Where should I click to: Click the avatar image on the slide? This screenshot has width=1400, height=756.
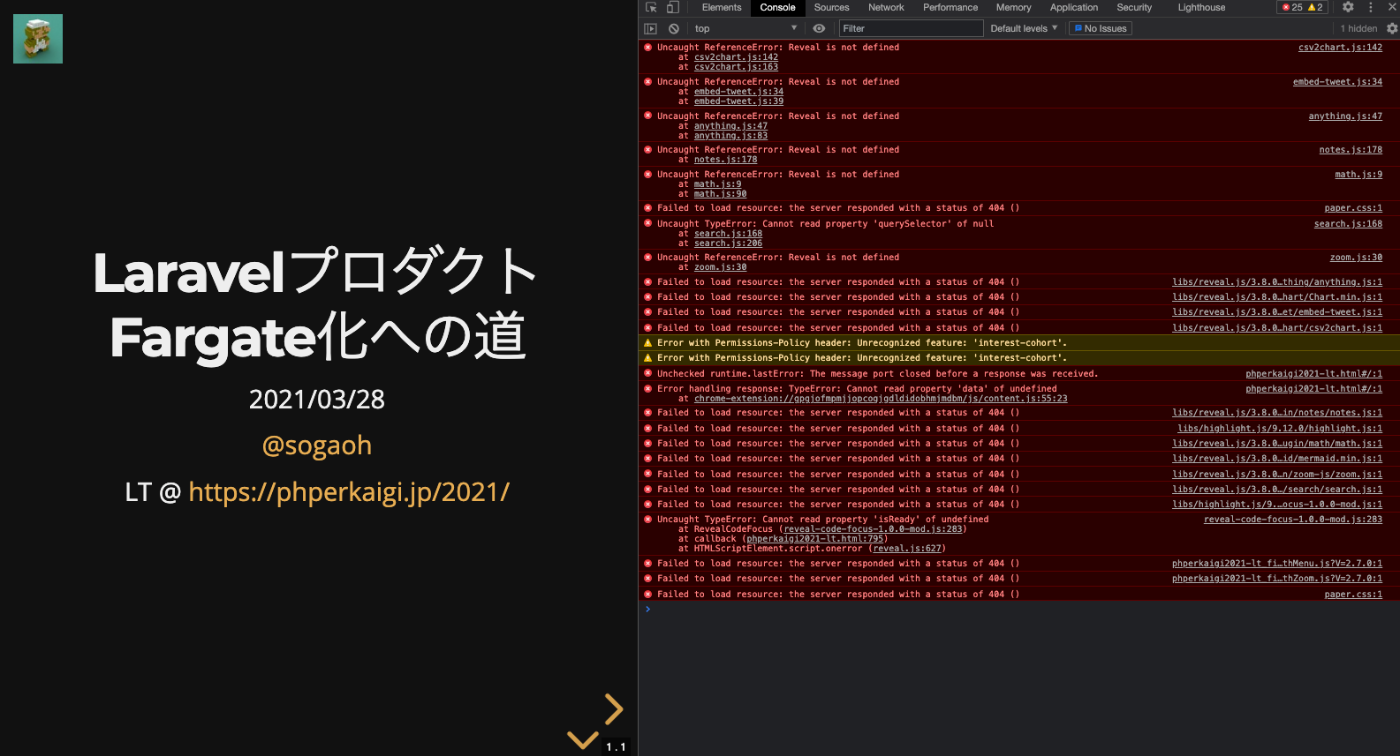[x=38, y=39]
